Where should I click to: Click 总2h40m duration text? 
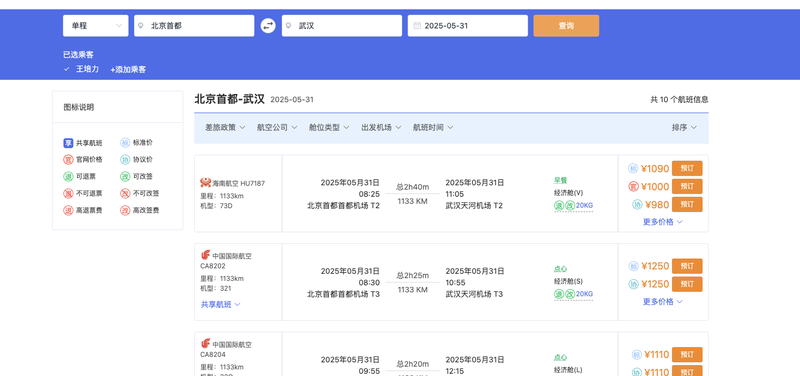click(413, 187)
